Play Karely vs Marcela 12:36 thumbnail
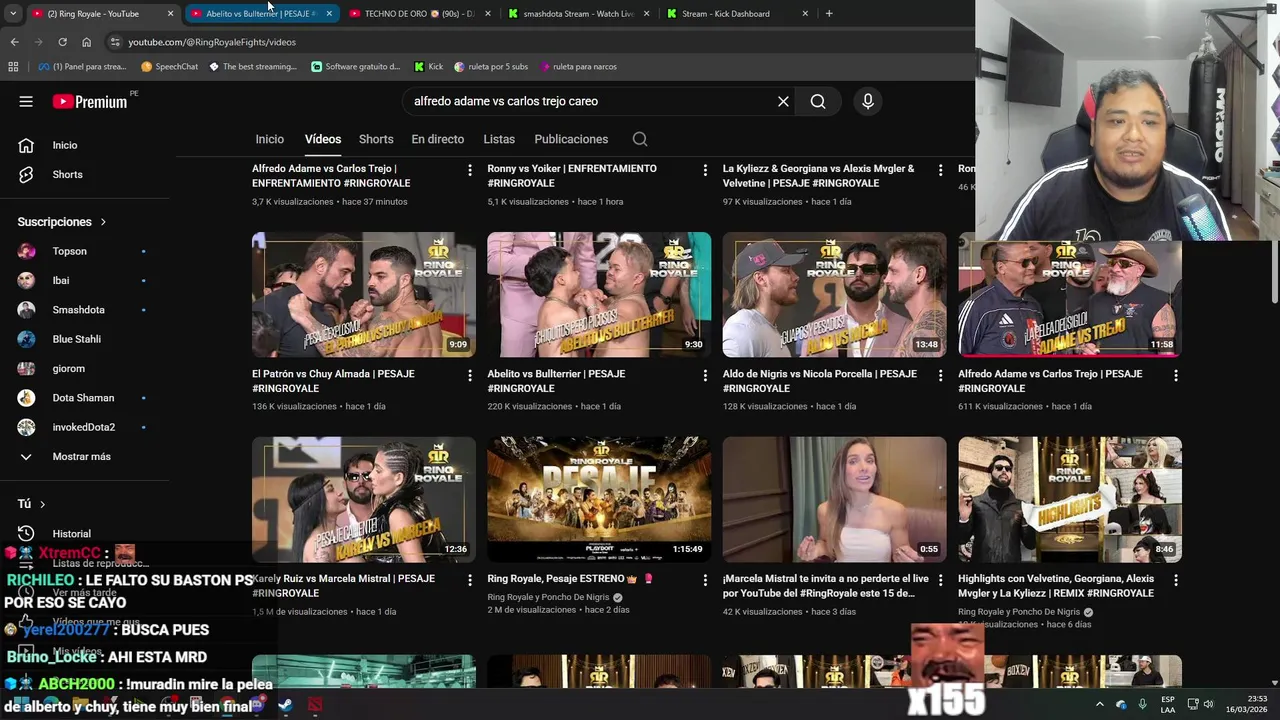The width and height of the screenshot is (1280, 720). pyautogui.click(x=364, y=499)
